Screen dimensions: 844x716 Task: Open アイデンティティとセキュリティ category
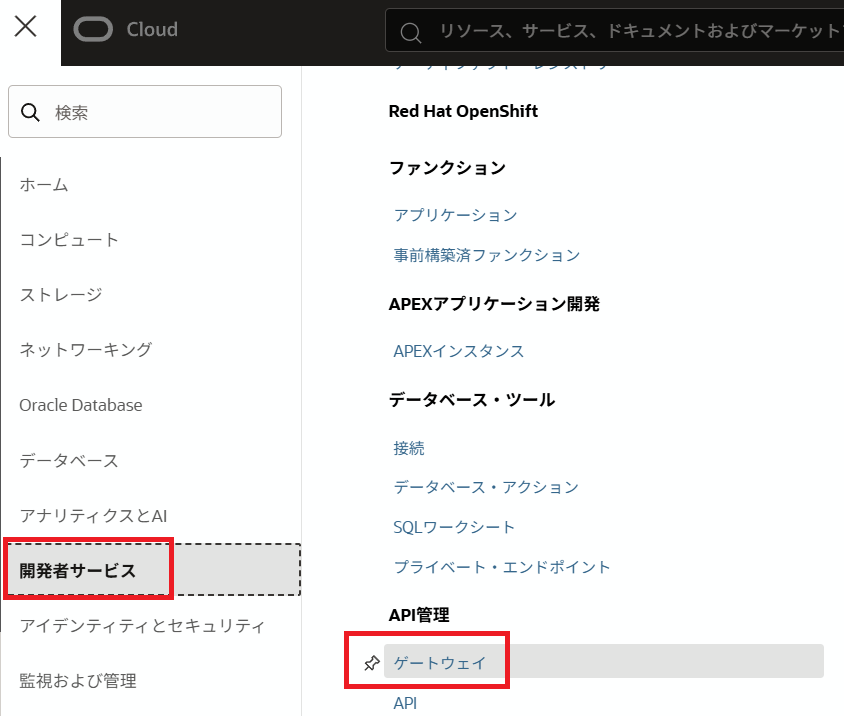click(x=142, y=626)
